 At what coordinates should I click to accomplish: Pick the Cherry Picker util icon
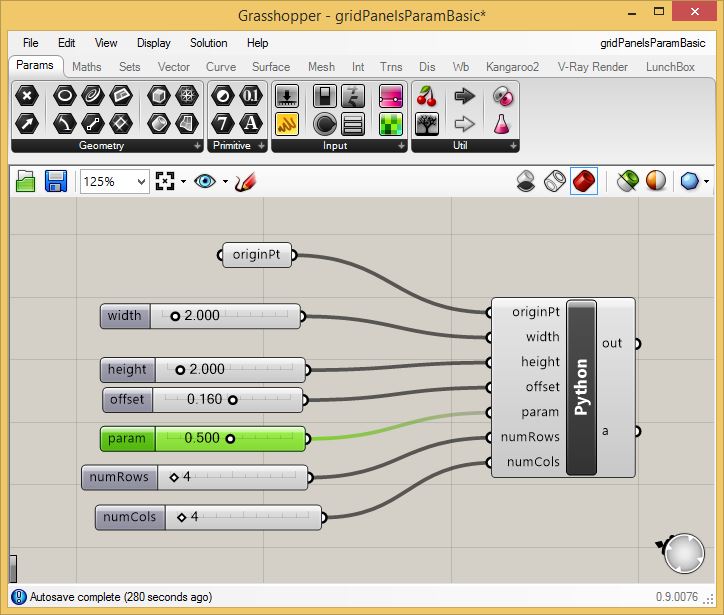click(x=427, y=96)
